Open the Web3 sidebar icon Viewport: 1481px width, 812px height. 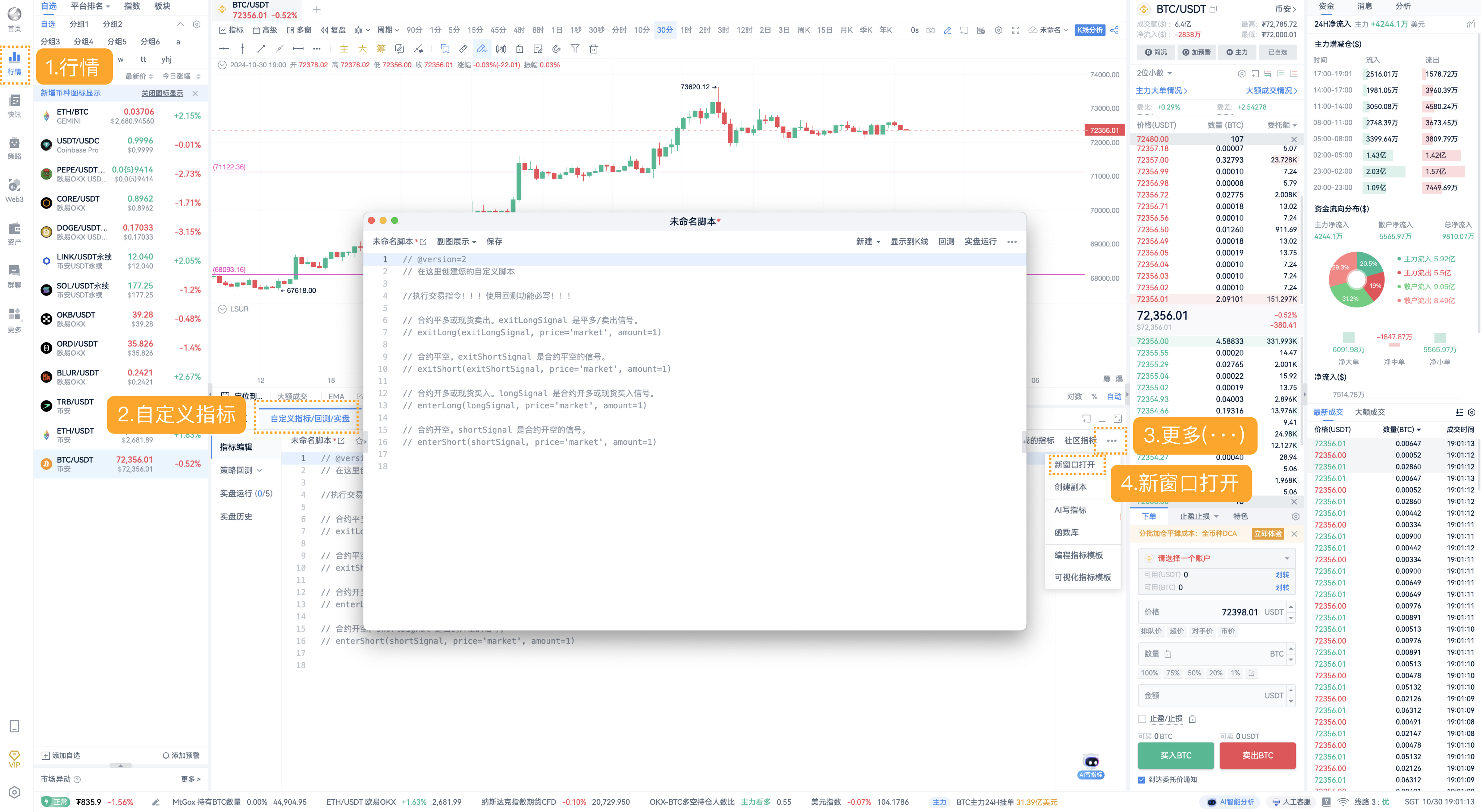click(14, 191)
